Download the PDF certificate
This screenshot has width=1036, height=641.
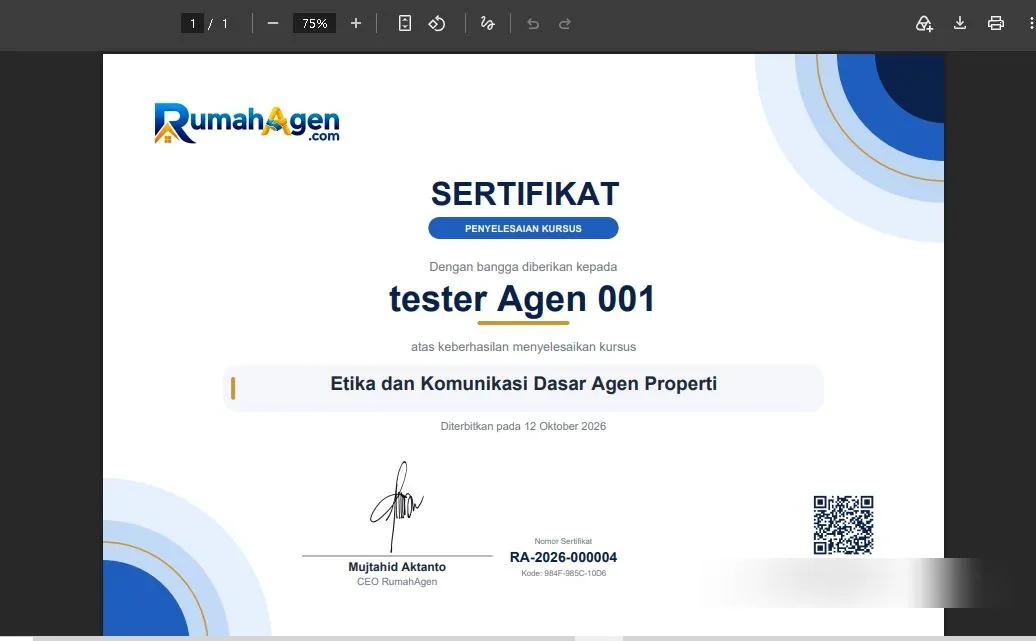(960, 24)
